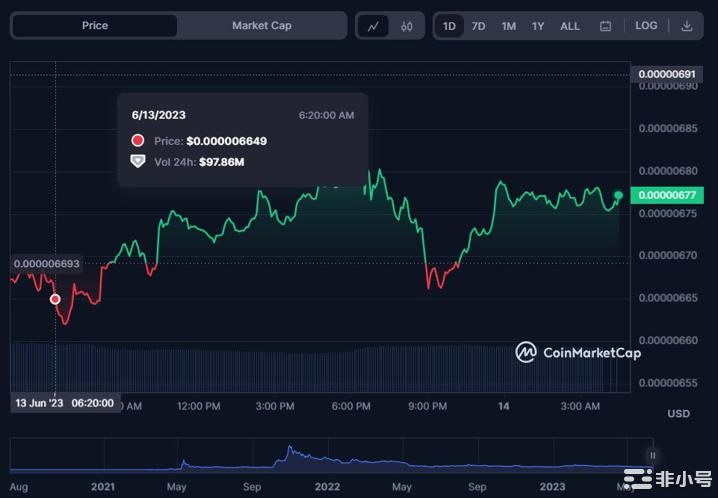Image resolution: width=718 pixels, height=498 pixels.
Task: Switch to line chart view
Action: click(374, 26)
